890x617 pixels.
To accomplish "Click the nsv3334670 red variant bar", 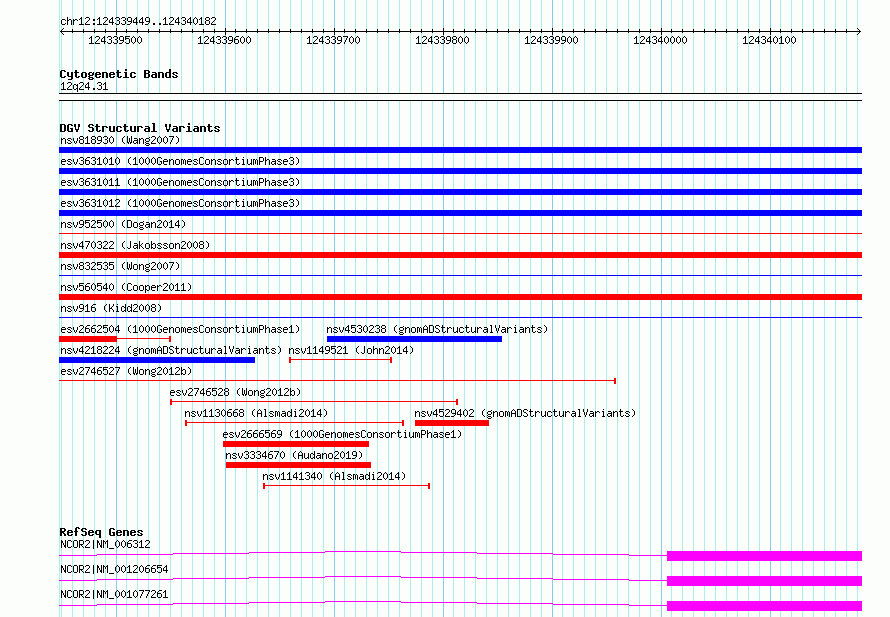I will pos(298,465).
